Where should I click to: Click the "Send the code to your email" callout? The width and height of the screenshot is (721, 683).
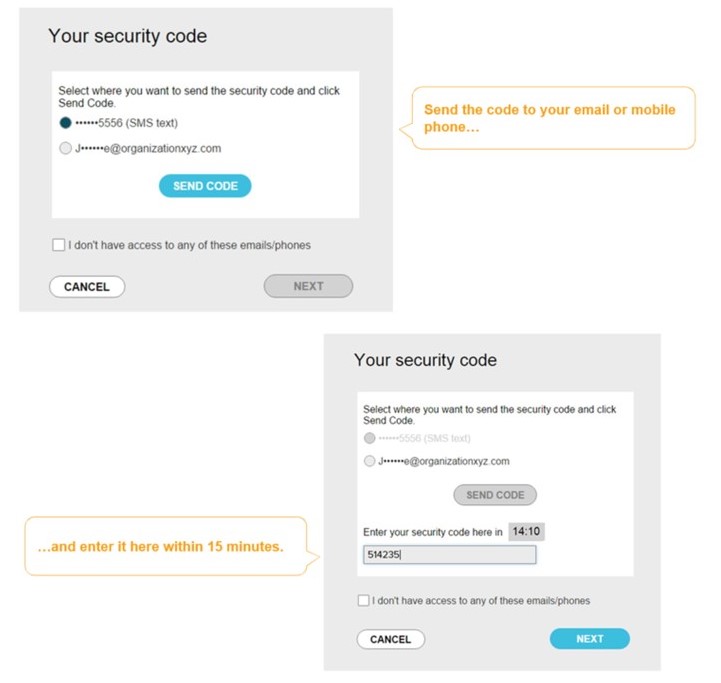(x=553, y=119)
